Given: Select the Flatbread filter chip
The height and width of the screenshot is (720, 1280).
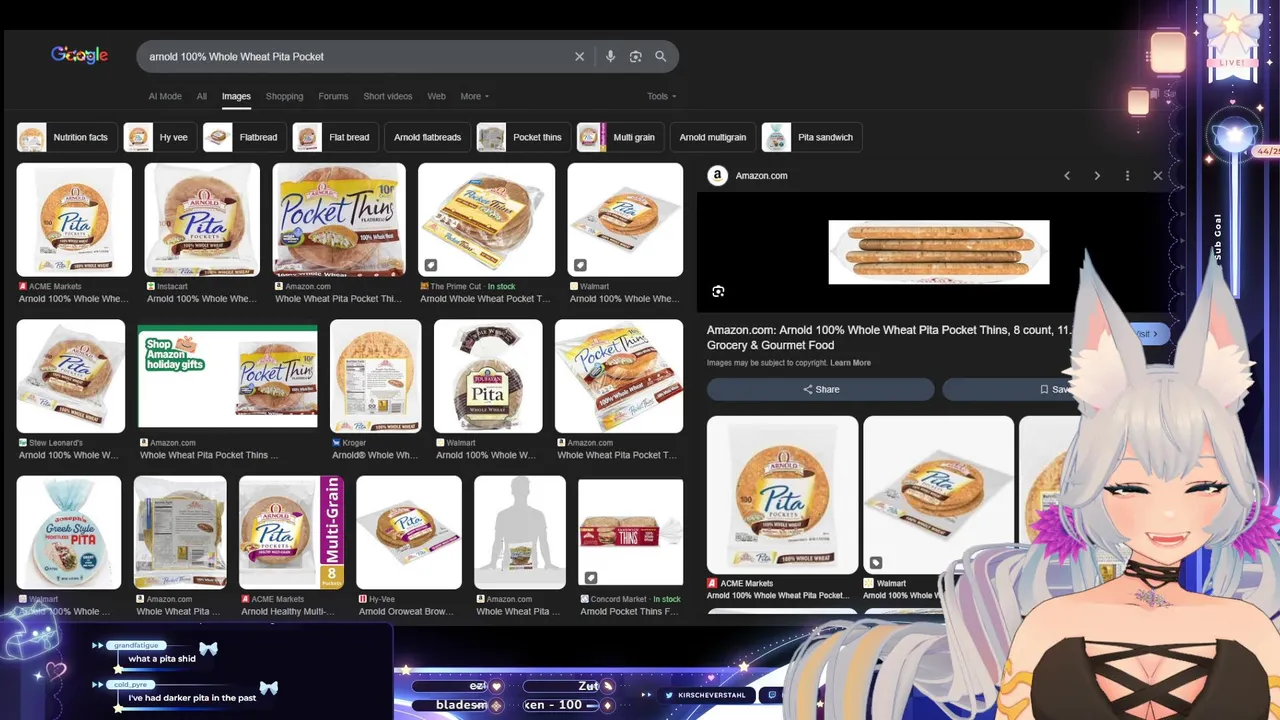Looking at the screenshot, I should [245, 137].
